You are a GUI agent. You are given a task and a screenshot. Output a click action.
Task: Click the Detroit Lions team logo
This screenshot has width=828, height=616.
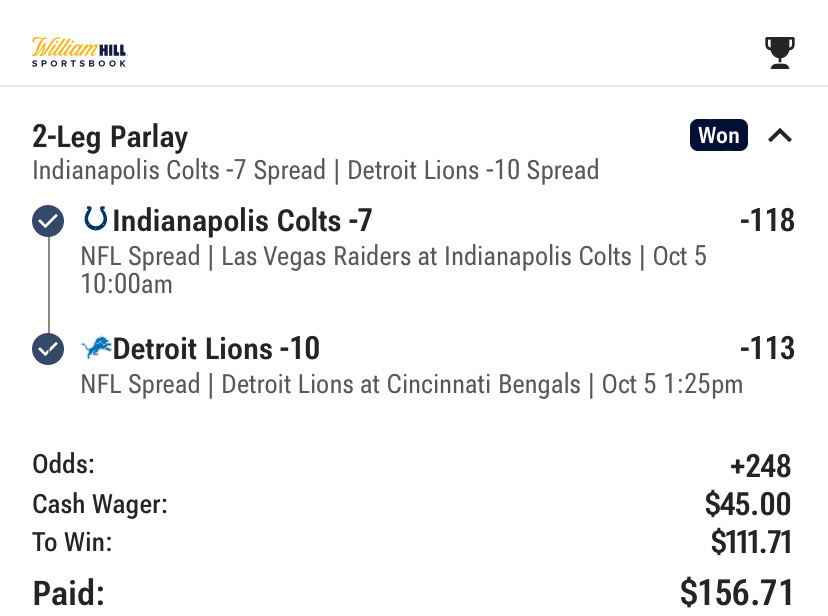point(96,348)
